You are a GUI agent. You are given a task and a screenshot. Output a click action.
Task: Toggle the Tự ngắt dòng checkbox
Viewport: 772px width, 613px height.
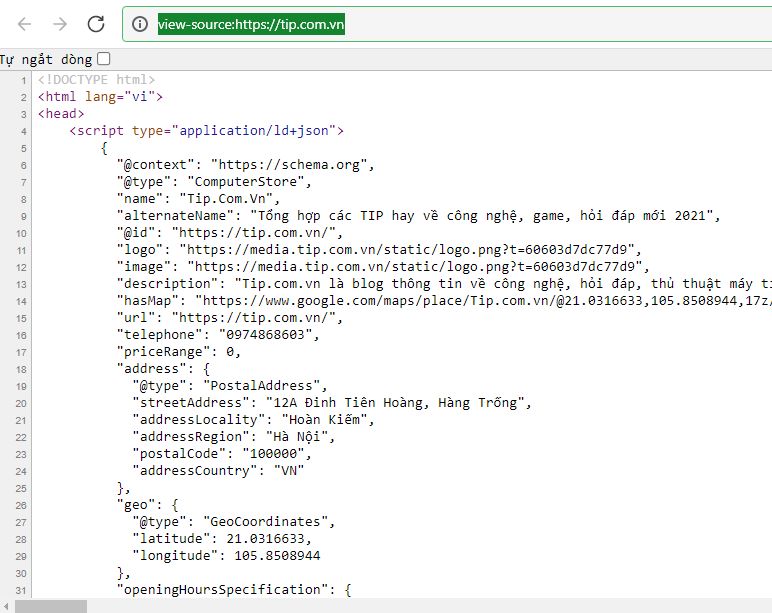103,59
